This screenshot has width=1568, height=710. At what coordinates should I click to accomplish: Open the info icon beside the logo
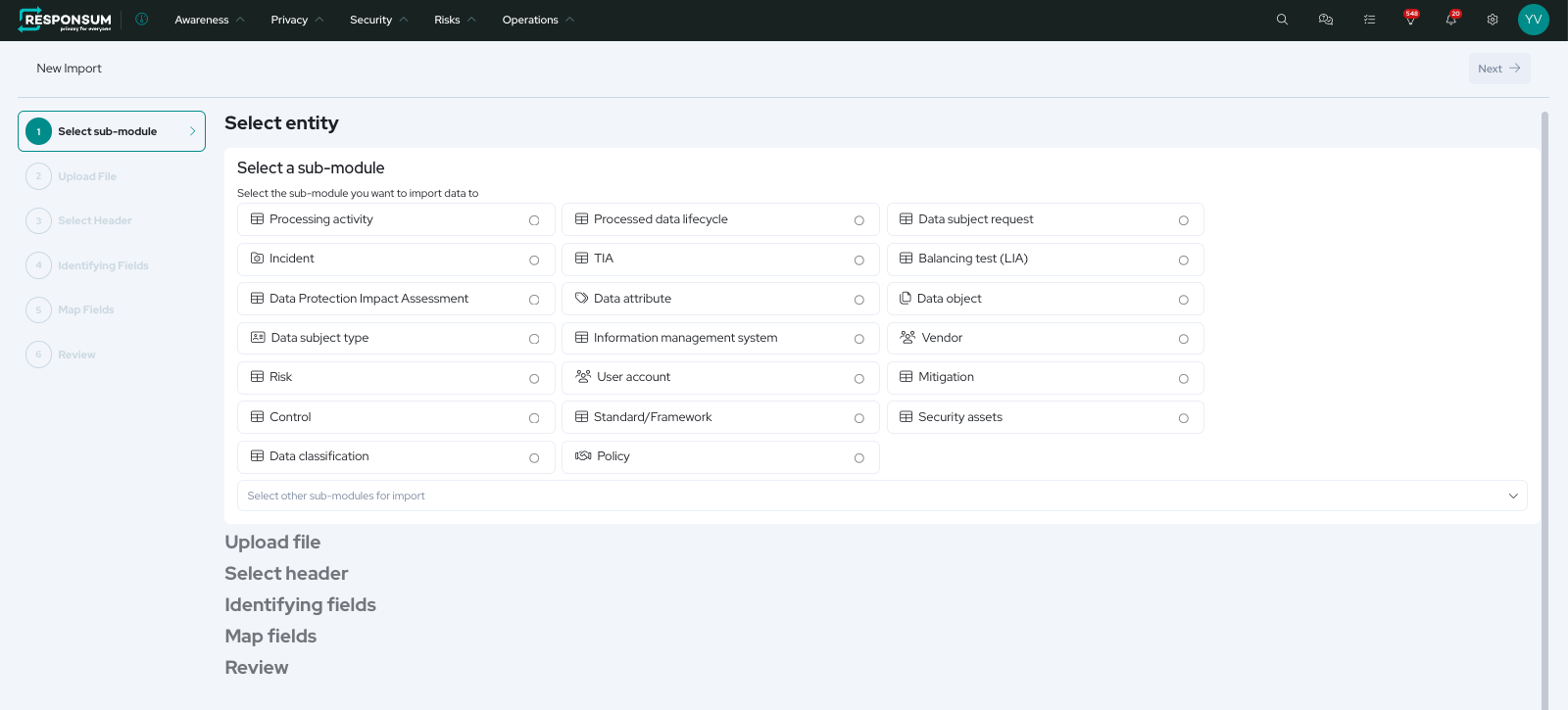142,19
